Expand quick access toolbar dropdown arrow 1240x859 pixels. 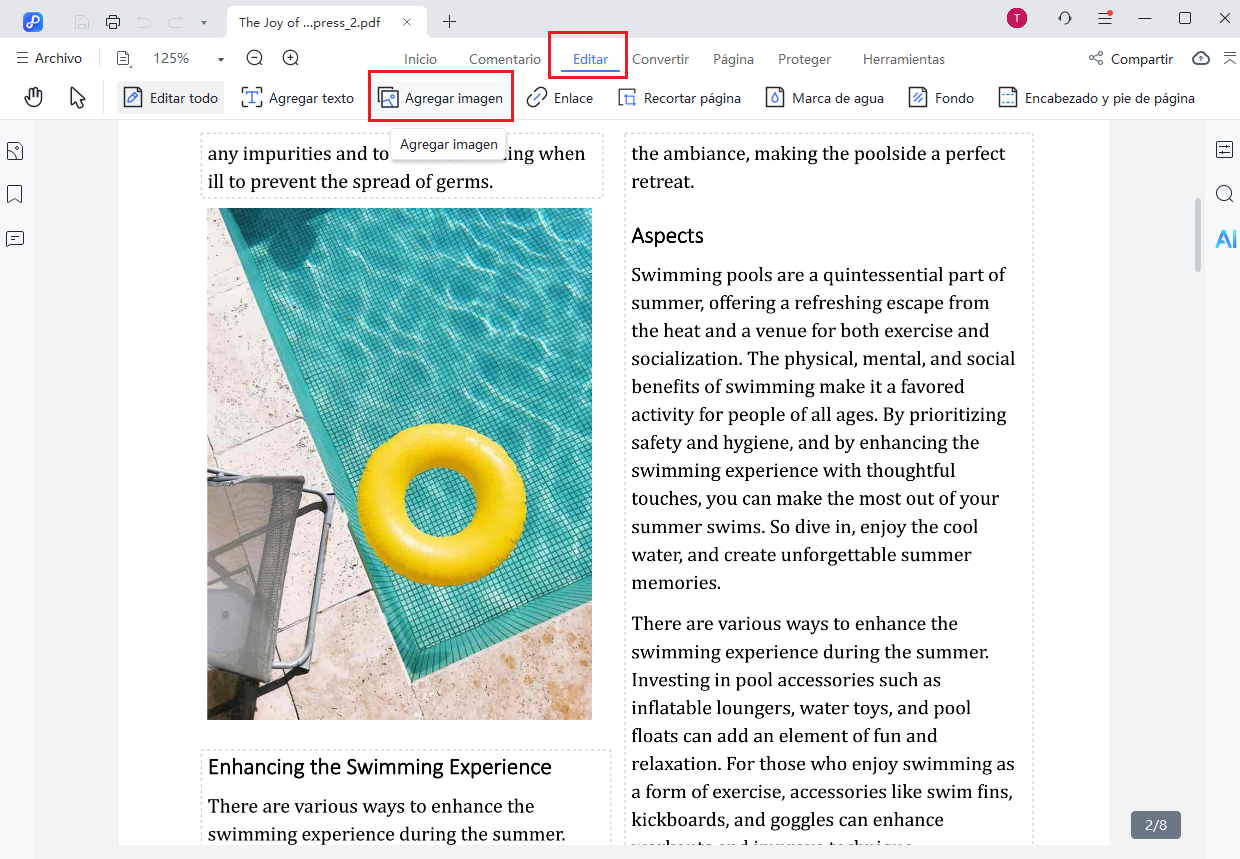point(204,22)
